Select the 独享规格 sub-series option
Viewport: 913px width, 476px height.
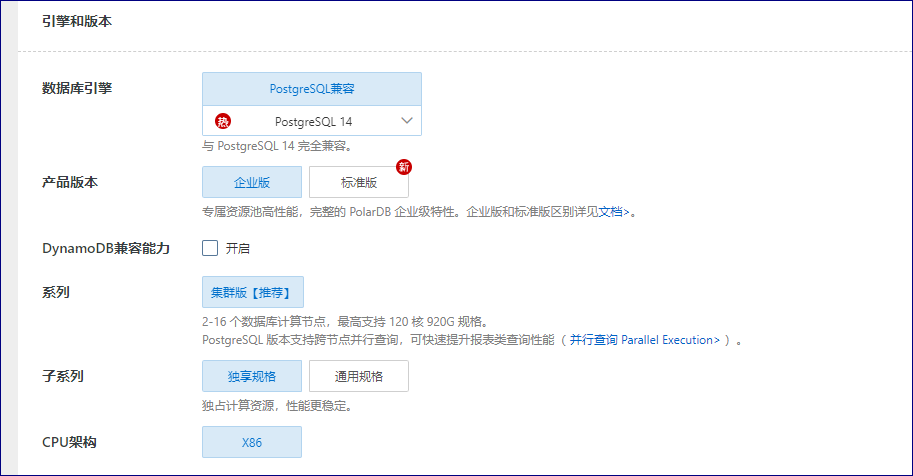tap(252, 376)
